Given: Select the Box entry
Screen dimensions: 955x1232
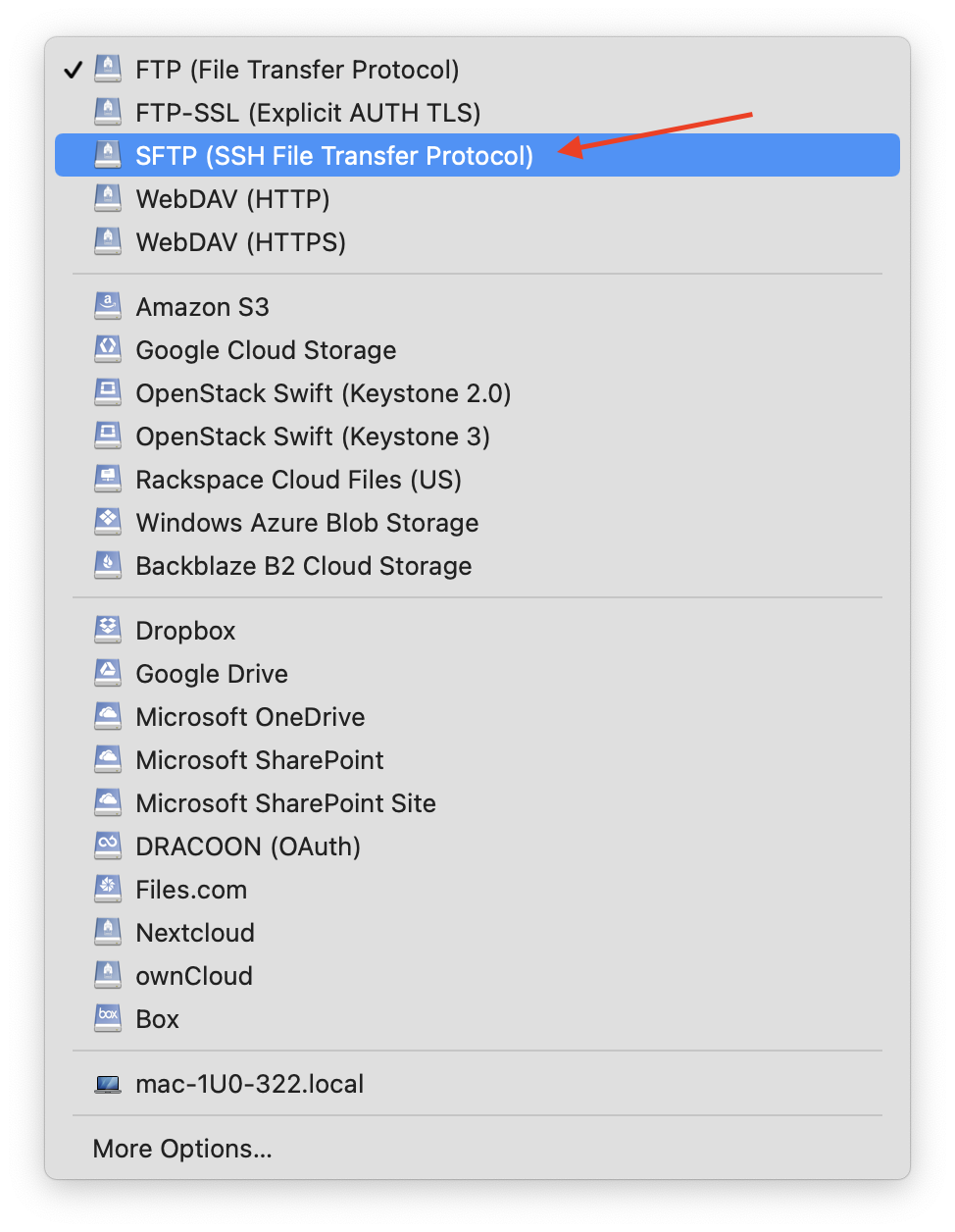Looking at the screenshot, I should (x=477, y=1018).
